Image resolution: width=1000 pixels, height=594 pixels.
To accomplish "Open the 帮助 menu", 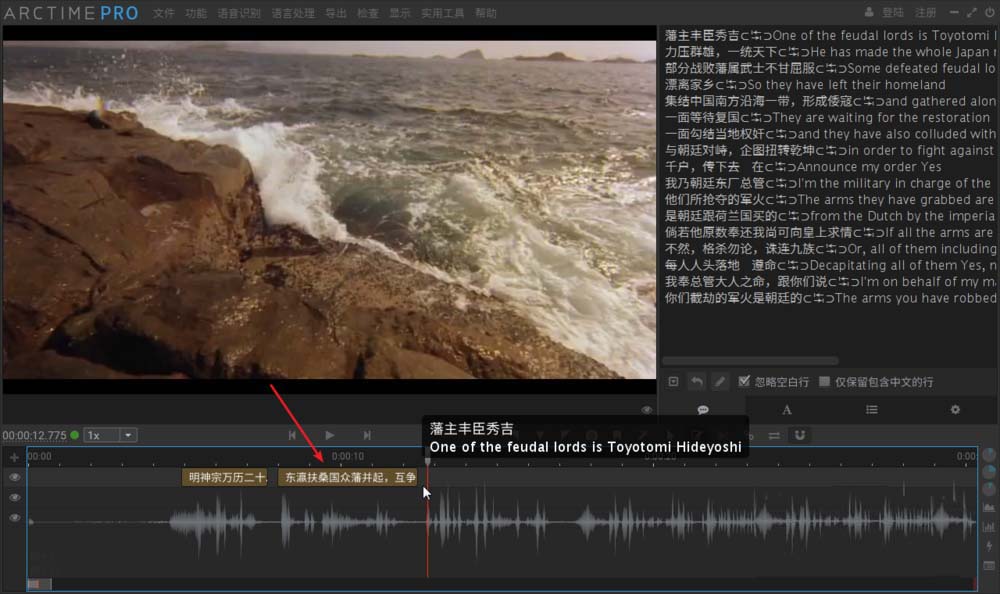I will [x=486, y=13].
